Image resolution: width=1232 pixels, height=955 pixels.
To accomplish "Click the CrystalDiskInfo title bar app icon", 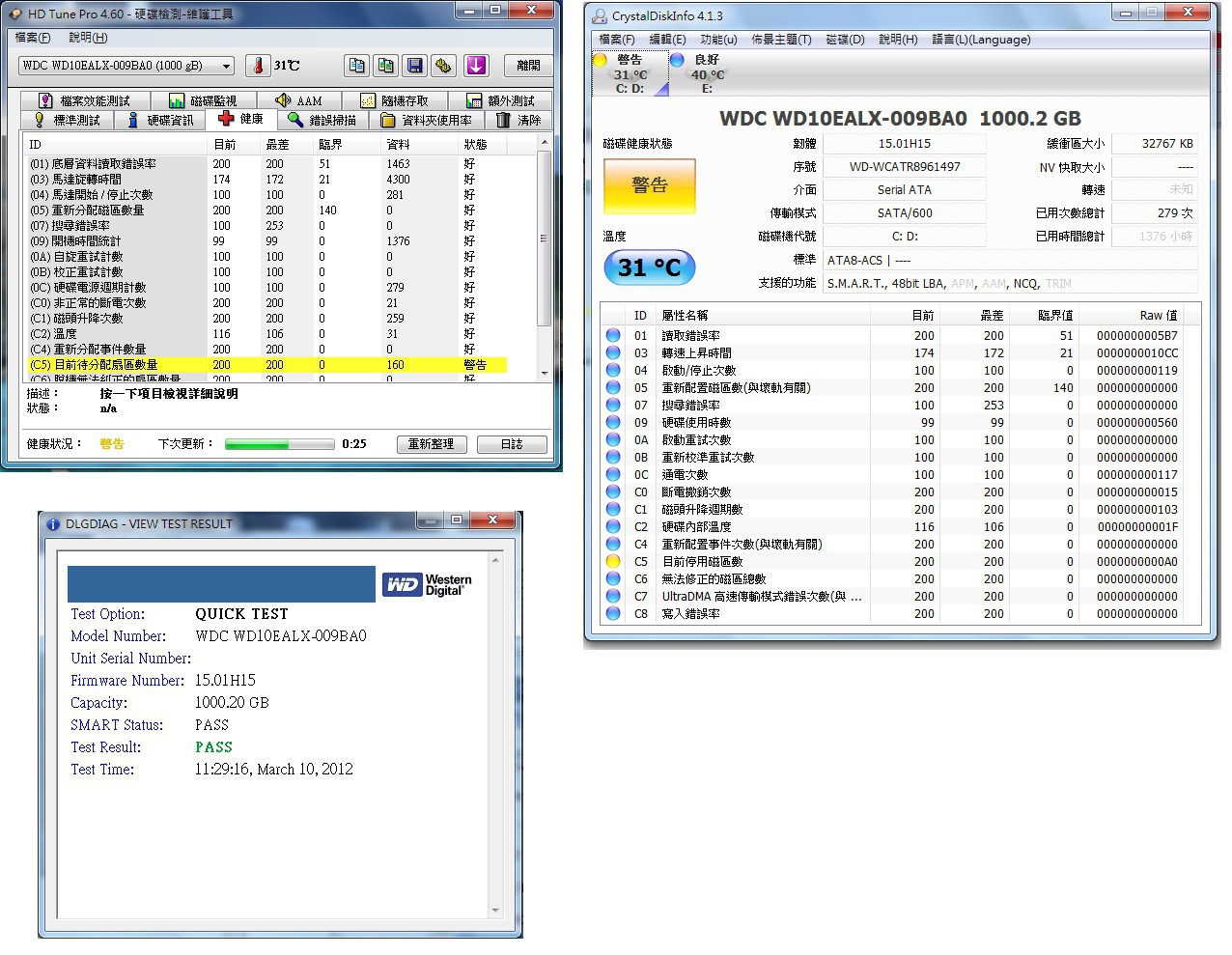I will (x=600, y=15).
